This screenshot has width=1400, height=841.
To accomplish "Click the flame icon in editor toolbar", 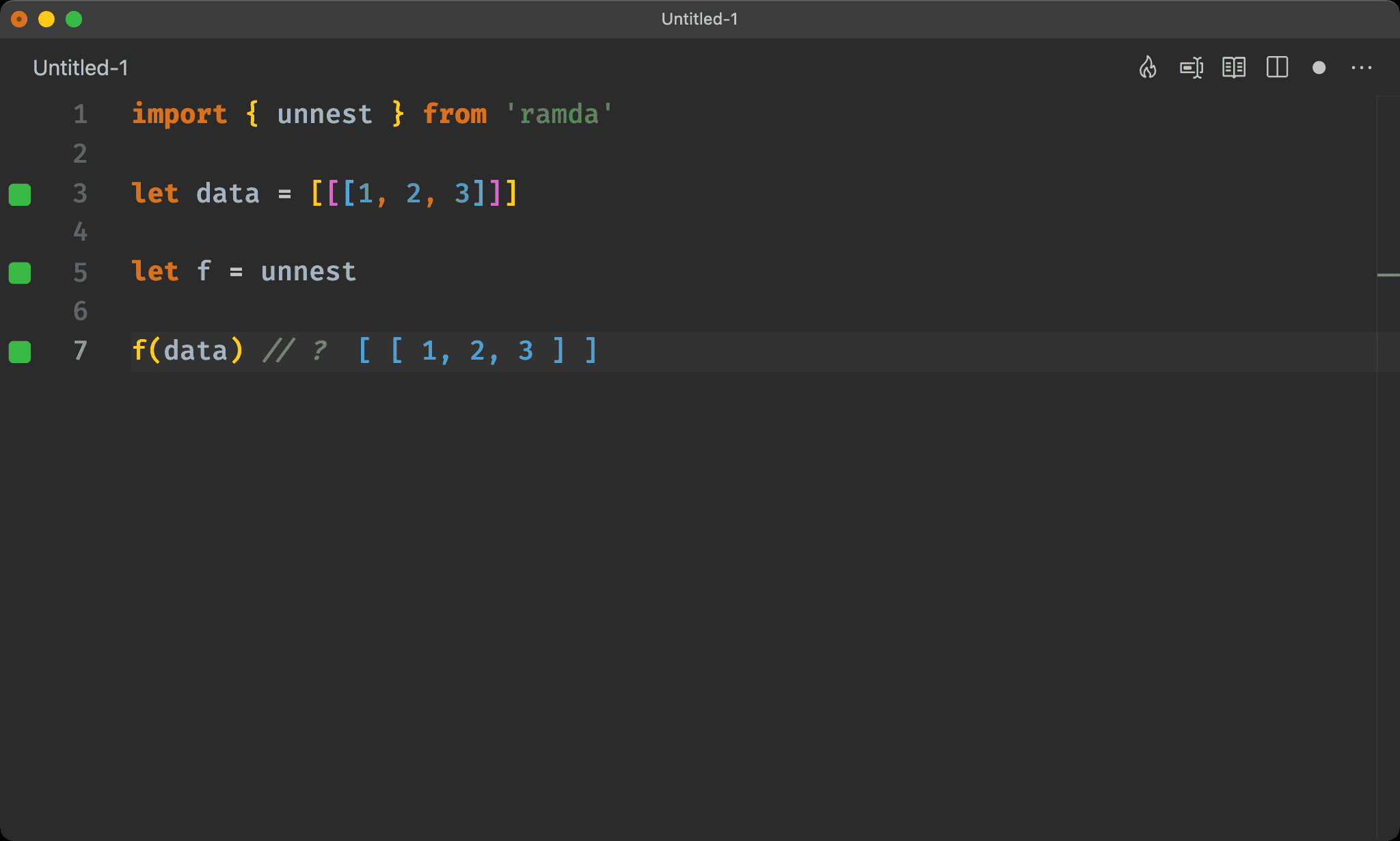I will point(1148,67).
